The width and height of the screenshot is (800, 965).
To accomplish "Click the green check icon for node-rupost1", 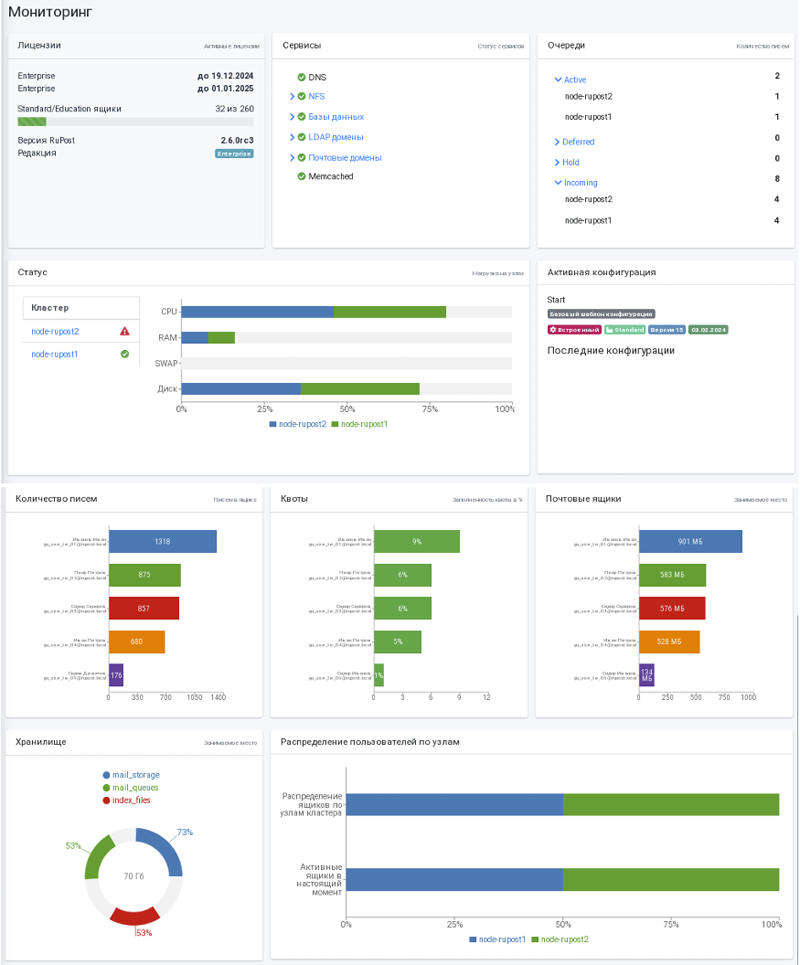I will click(x=125, y=354).
